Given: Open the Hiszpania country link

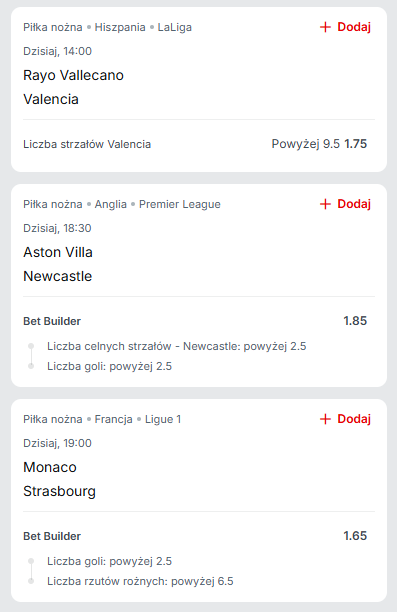Looking at the screenshot, I should tap(120, 27).
